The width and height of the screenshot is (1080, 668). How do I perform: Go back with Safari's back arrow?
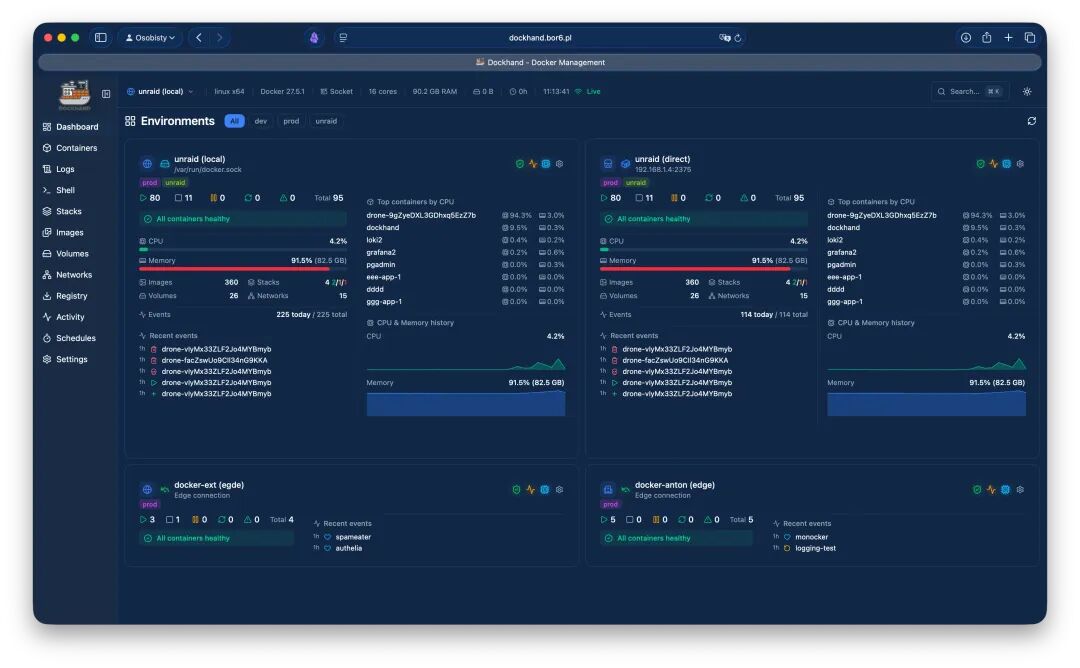[199, 38]
